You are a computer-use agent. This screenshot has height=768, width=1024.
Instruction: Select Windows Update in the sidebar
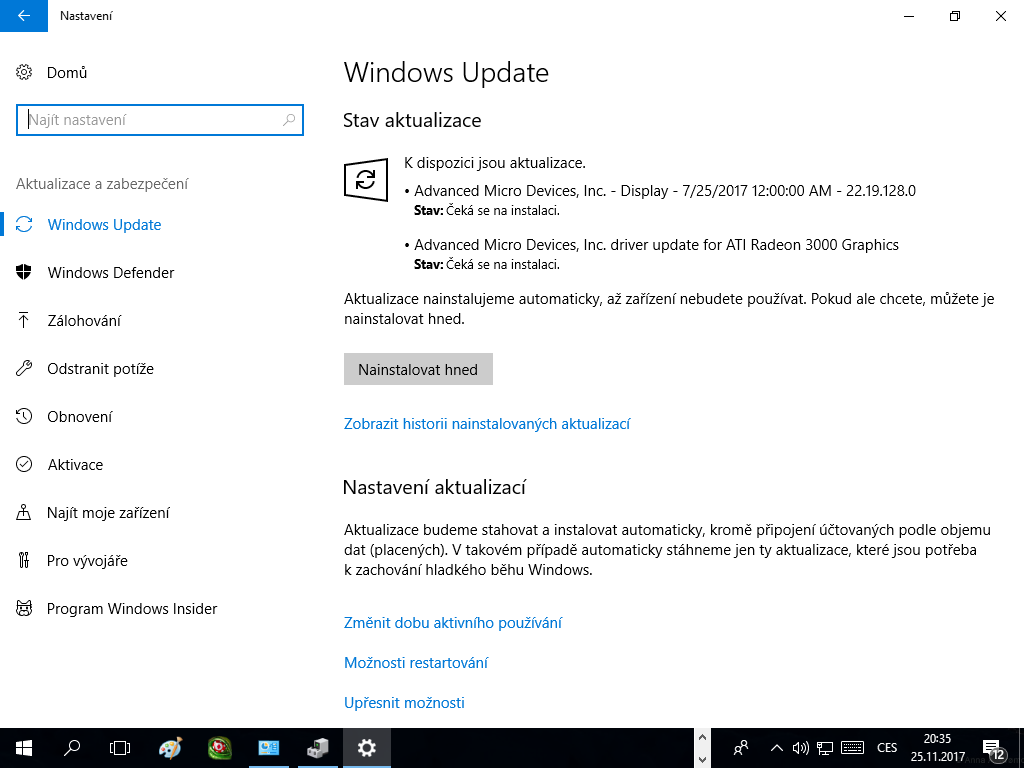coord(104,225)
